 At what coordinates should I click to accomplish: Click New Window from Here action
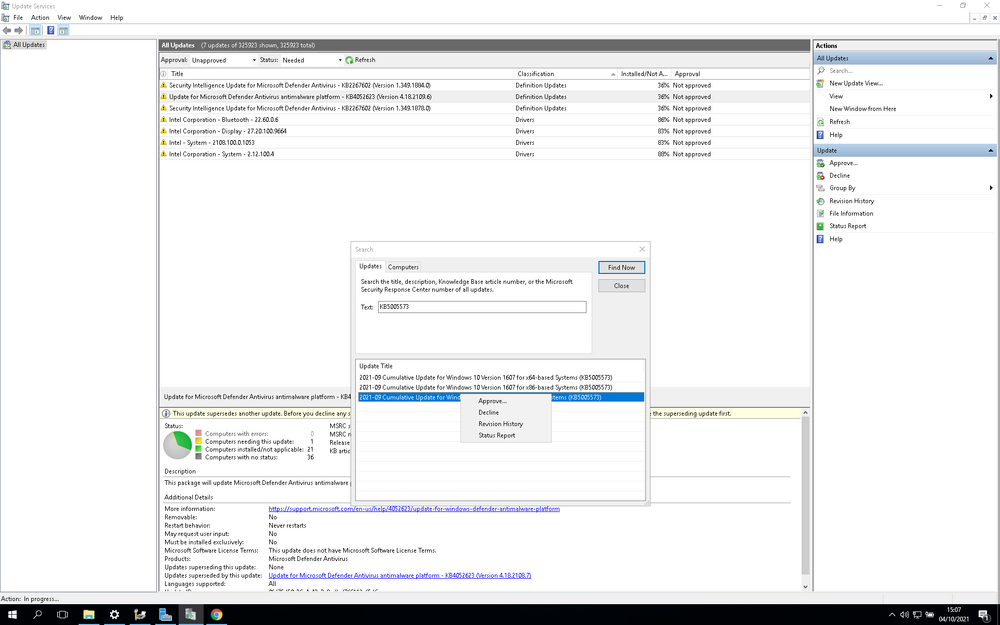(x=862, y=109)
